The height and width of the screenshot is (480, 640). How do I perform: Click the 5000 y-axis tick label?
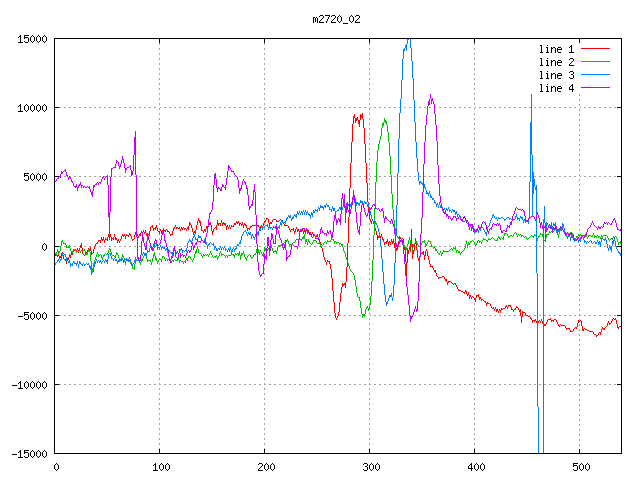coord(35,177)
